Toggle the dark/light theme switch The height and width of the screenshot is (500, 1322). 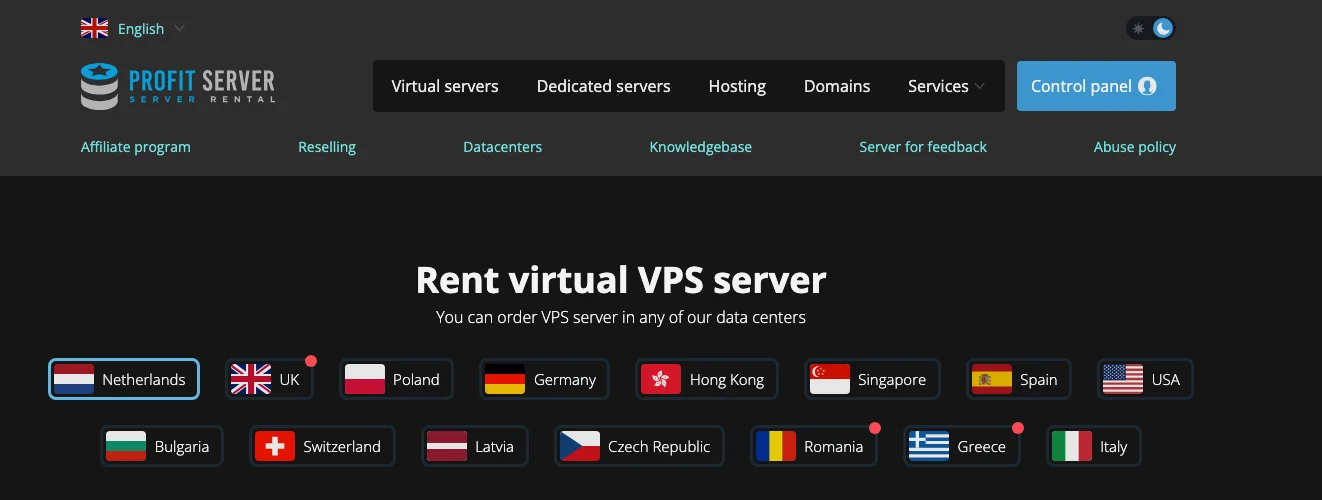click(1151, 28)
